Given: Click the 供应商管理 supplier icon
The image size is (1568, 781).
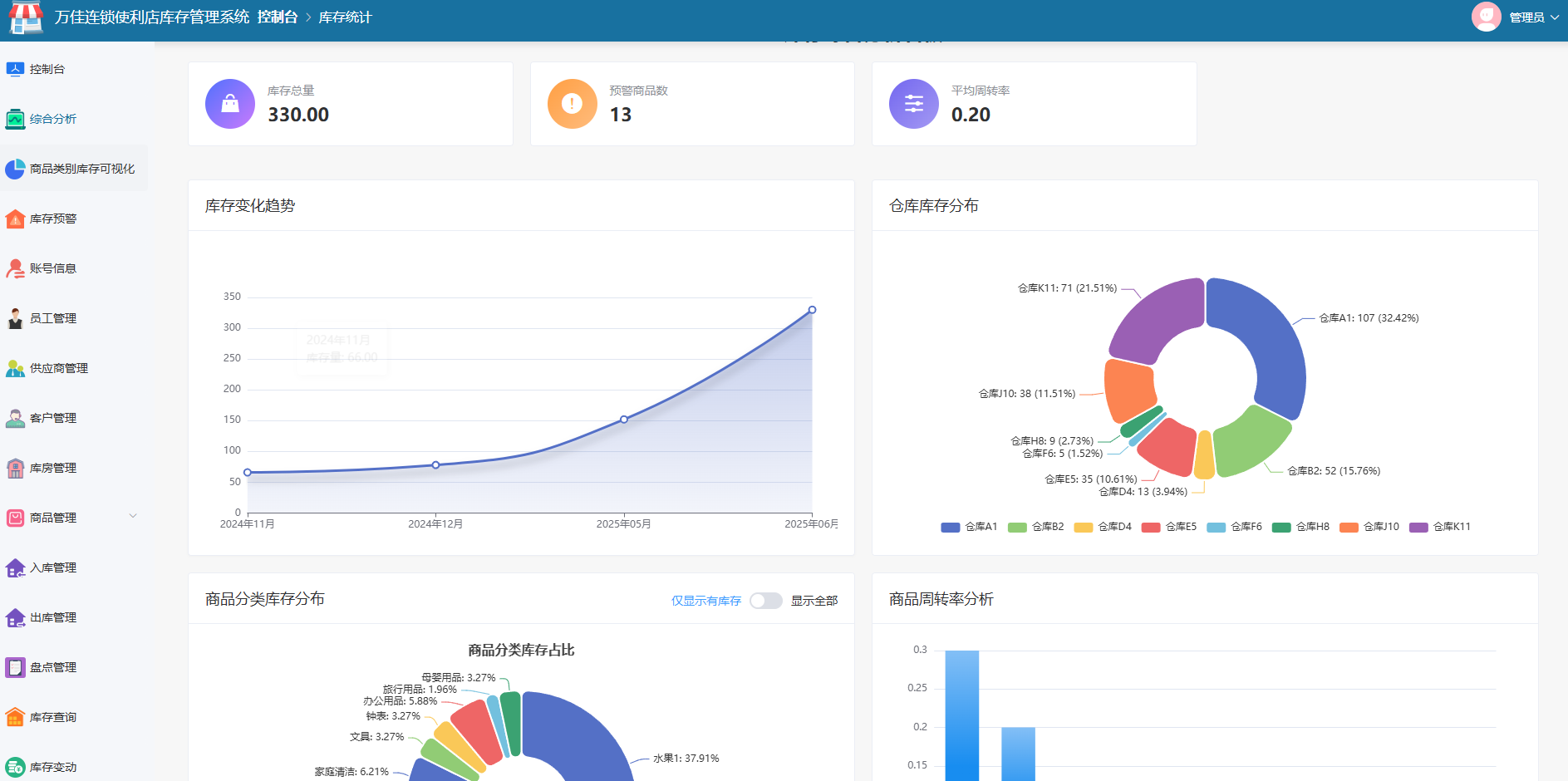Looking at the screenshot, I should tap(15, 368).
